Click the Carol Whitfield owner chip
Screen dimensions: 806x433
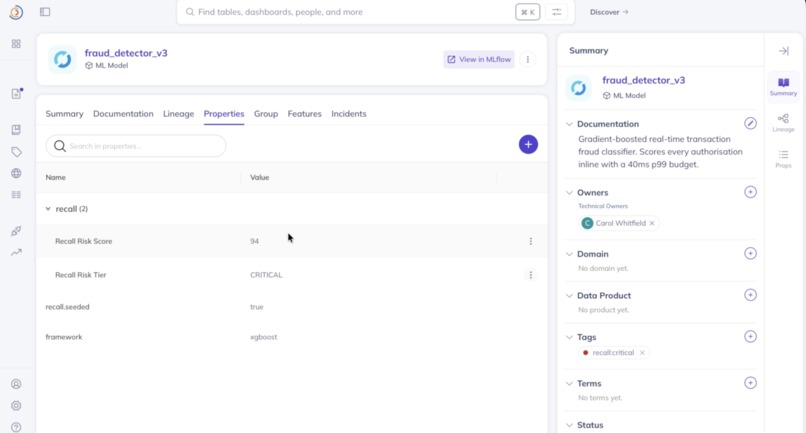coord(620,223)
